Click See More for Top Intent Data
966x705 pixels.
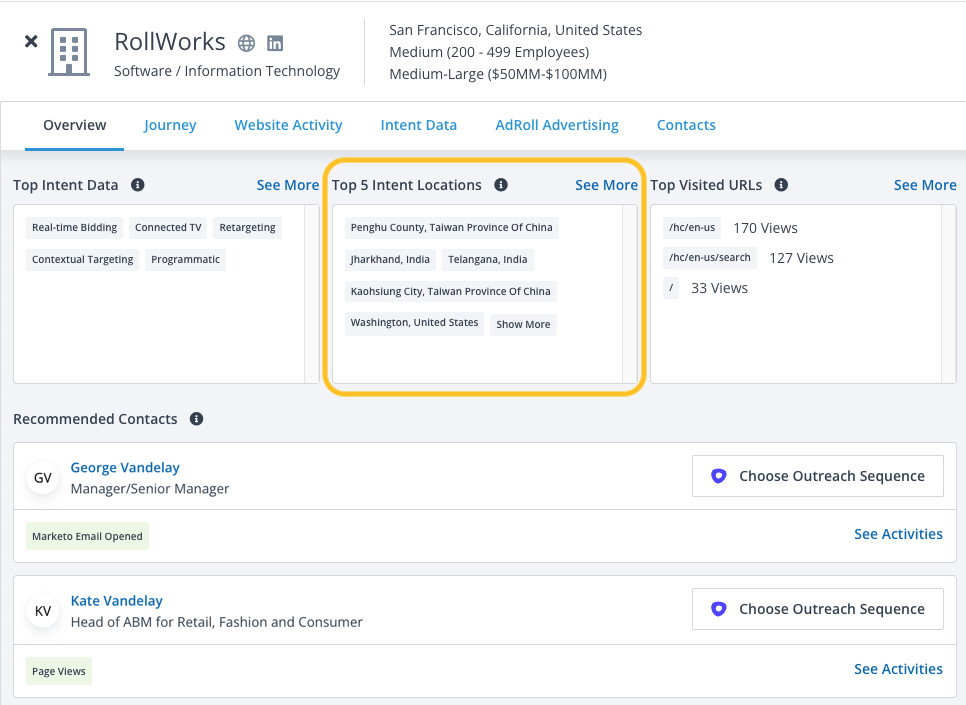(x=287, y=185)
